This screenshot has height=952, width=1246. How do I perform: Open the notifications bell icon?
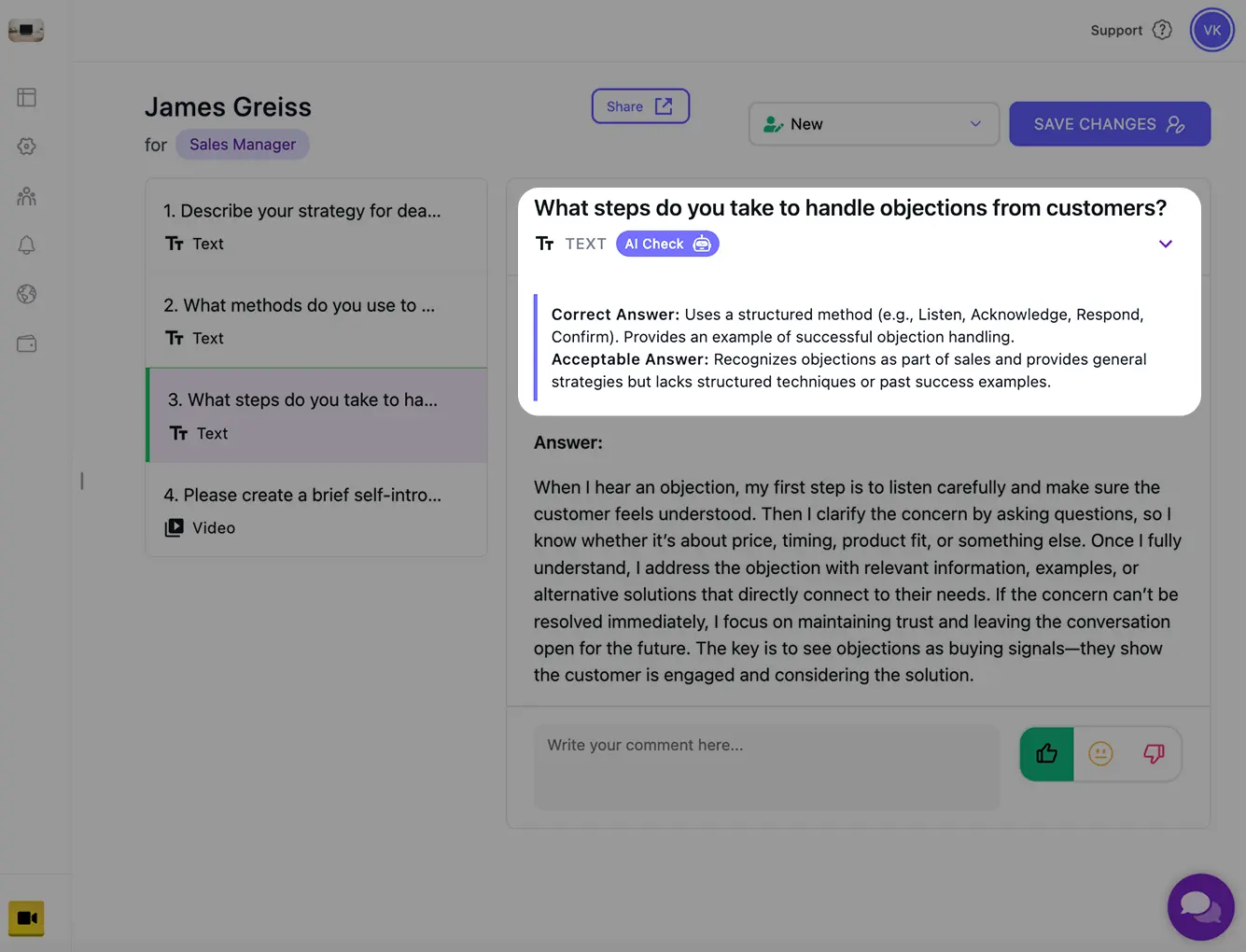26,245
